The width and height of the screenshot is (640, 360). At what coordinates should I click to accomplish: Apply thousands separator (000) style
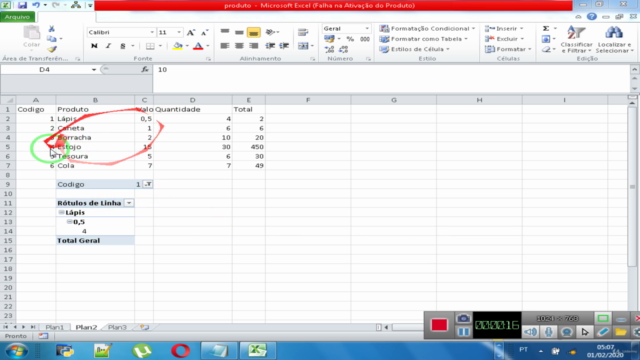364,39
